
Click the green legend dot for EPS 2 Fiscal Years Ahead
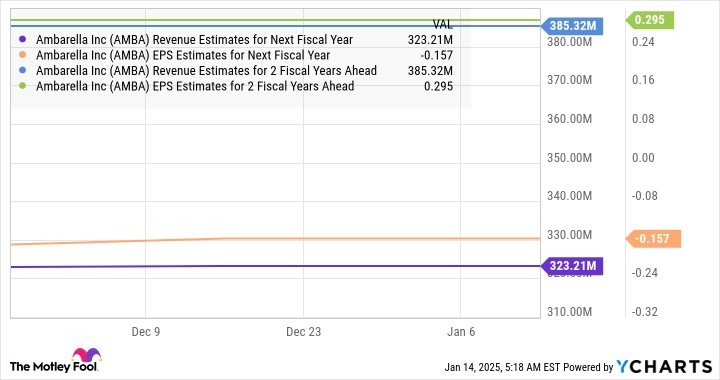pos(22,86)
